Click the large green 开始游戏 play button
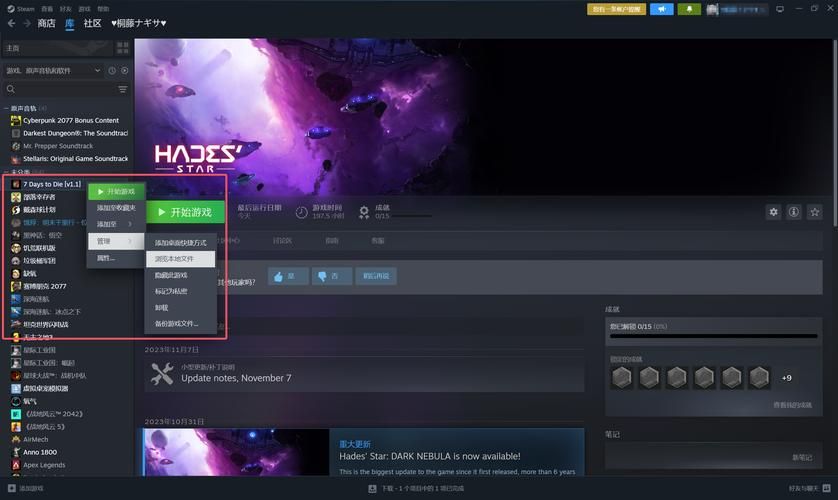The image size is (838, 500). (x=185, y=212)
